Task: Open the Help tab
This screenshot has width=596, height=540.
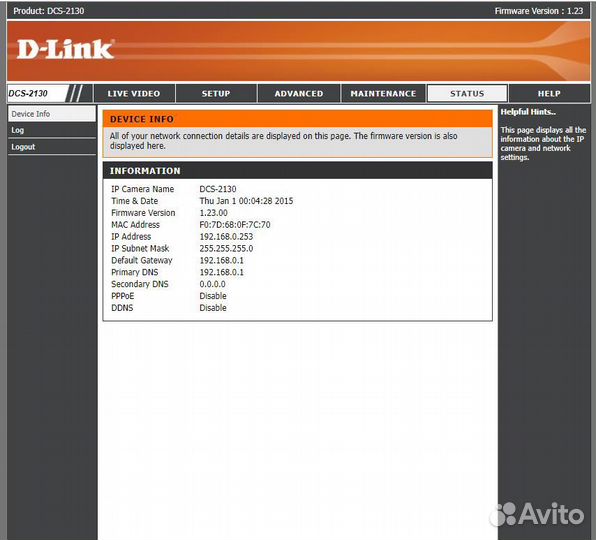Action: coord(549,93)
